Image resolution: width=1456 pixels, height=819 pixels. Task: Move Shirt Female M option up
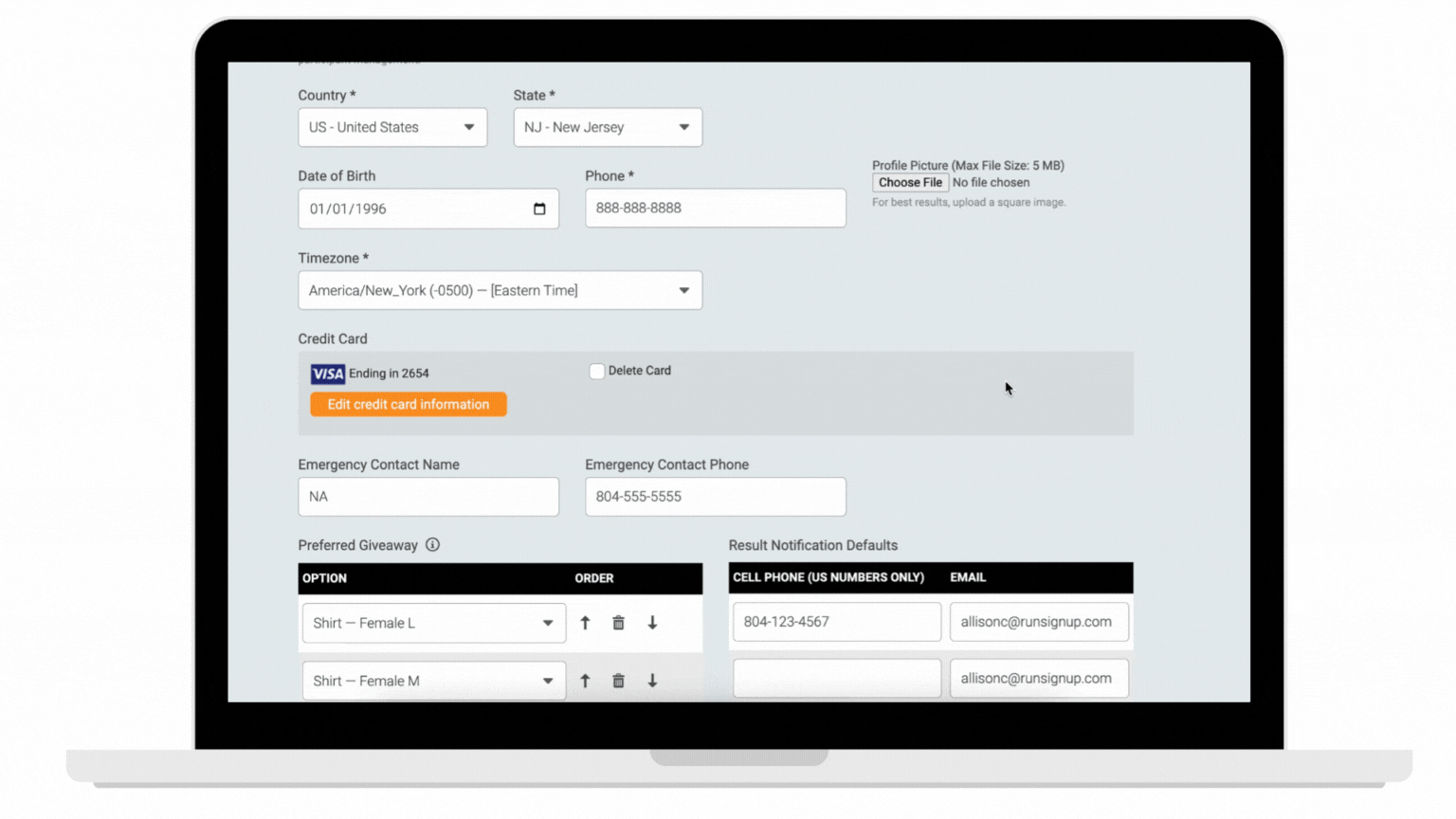click(x=585, y=681)
